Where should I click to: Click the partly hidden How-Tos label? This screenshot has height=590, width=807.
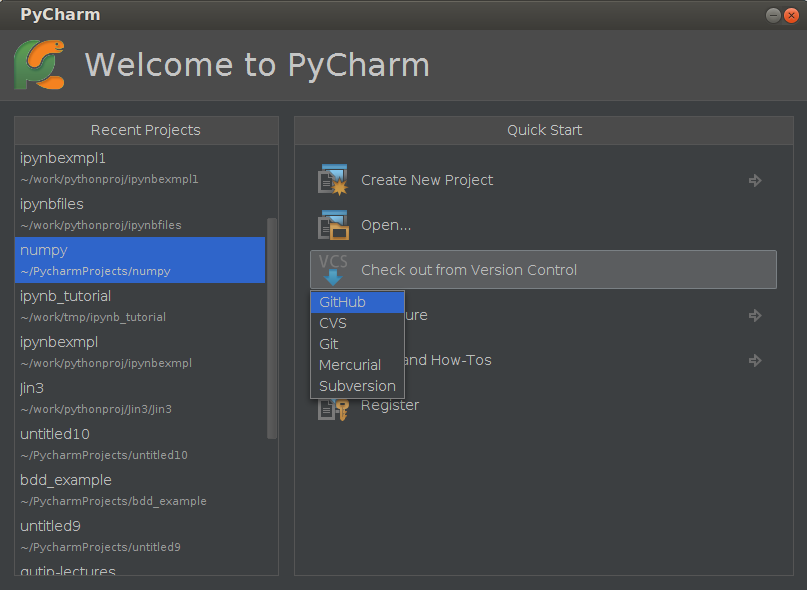(448, 360)
